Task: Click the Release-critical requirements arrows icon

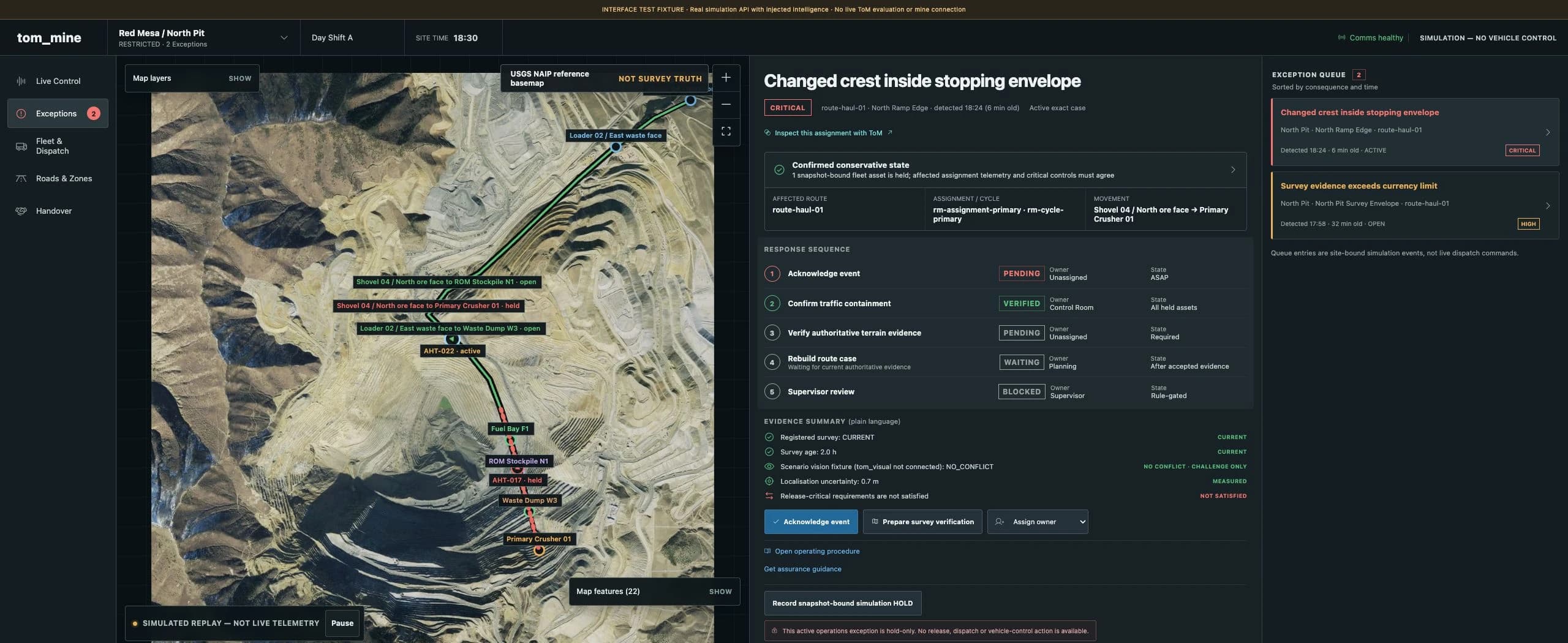Action: tap(769, 496)
